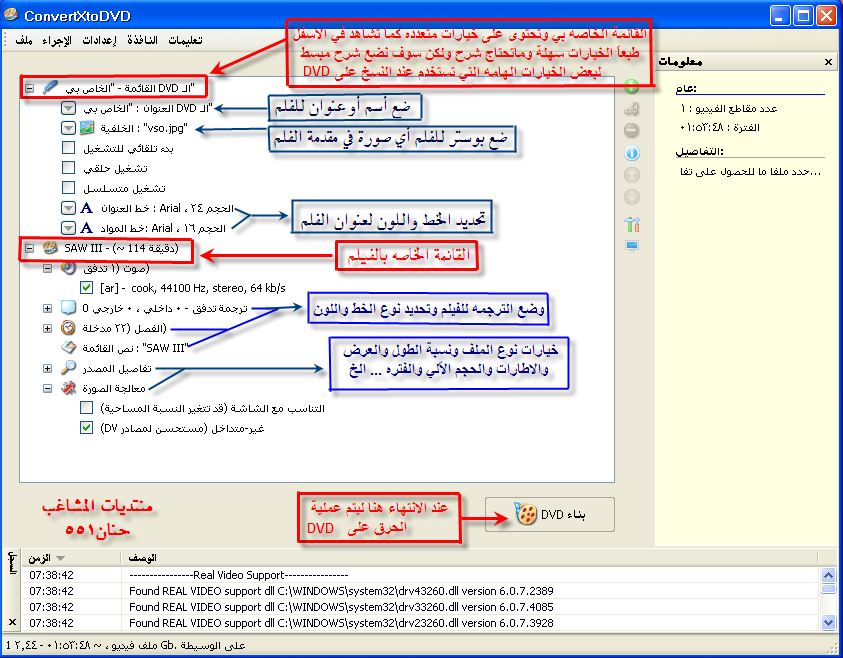This screenshot has height=658, width=843.
Task: Select the SAW III movie icon in tree
Action: click(49, 248)
